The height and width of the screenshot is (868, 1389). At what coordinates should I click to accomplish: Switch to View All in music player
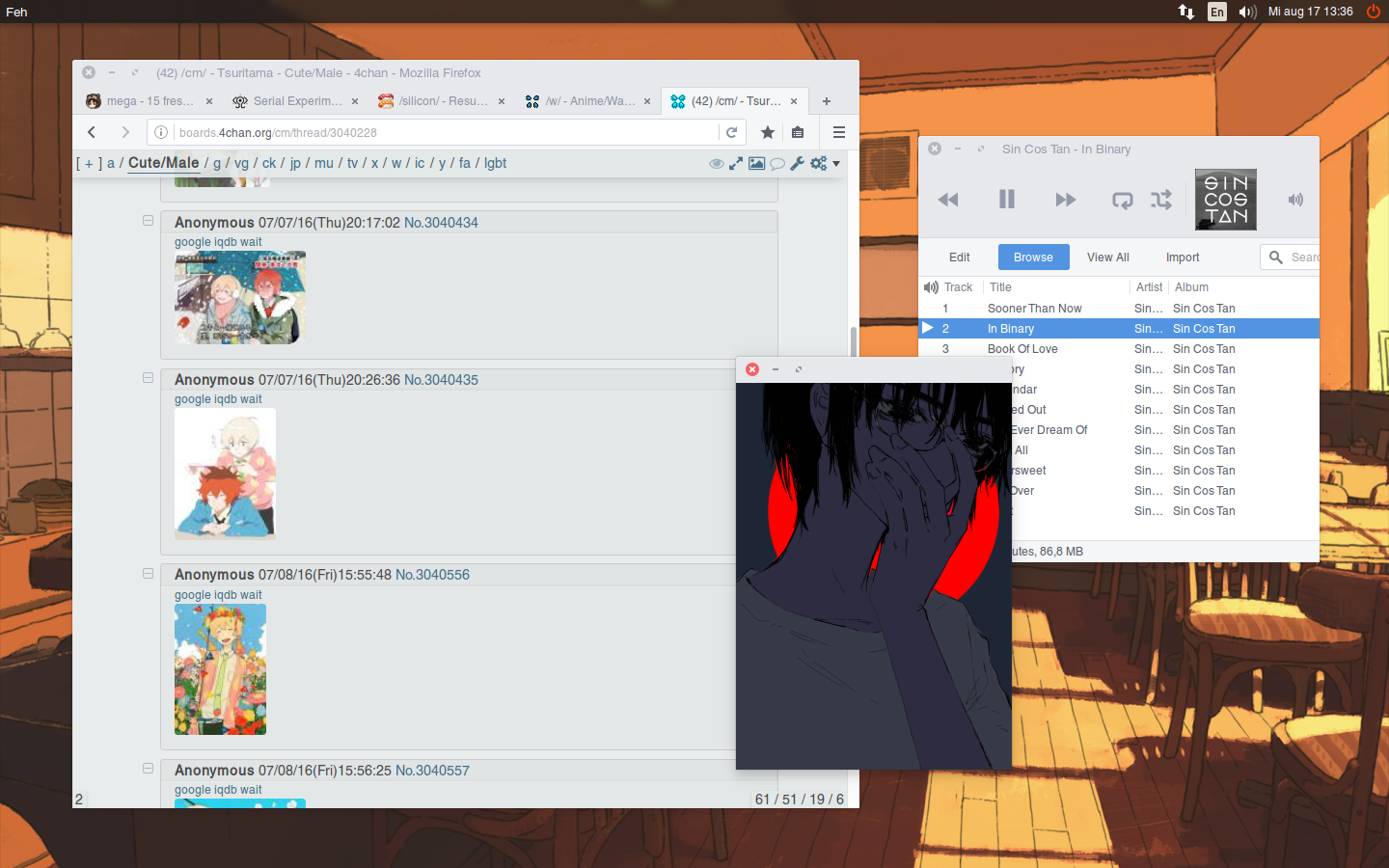[1107, 258]
